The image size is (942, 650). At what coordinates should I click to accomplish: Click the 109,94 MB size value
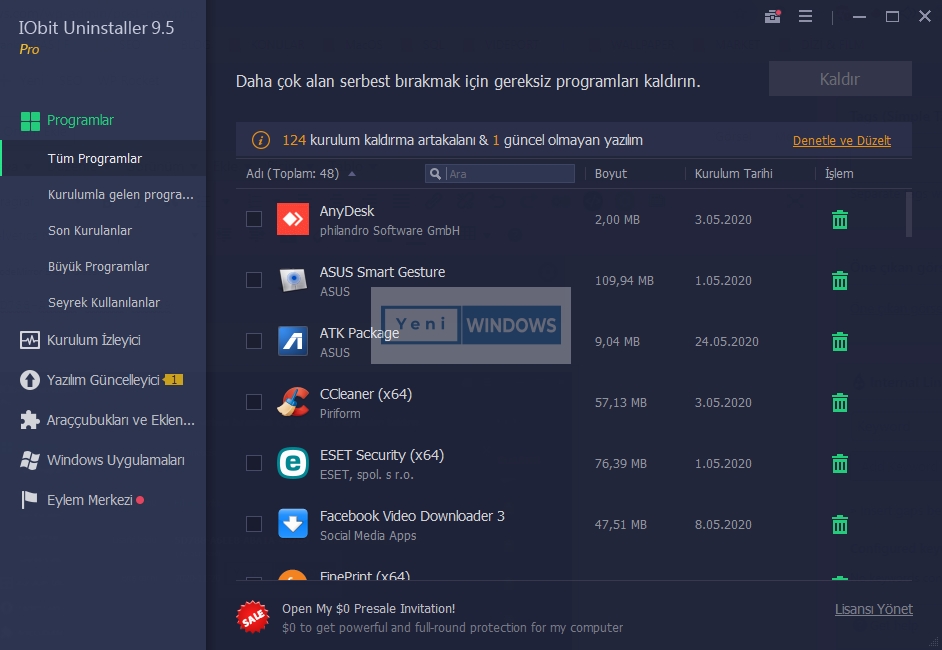624,281
